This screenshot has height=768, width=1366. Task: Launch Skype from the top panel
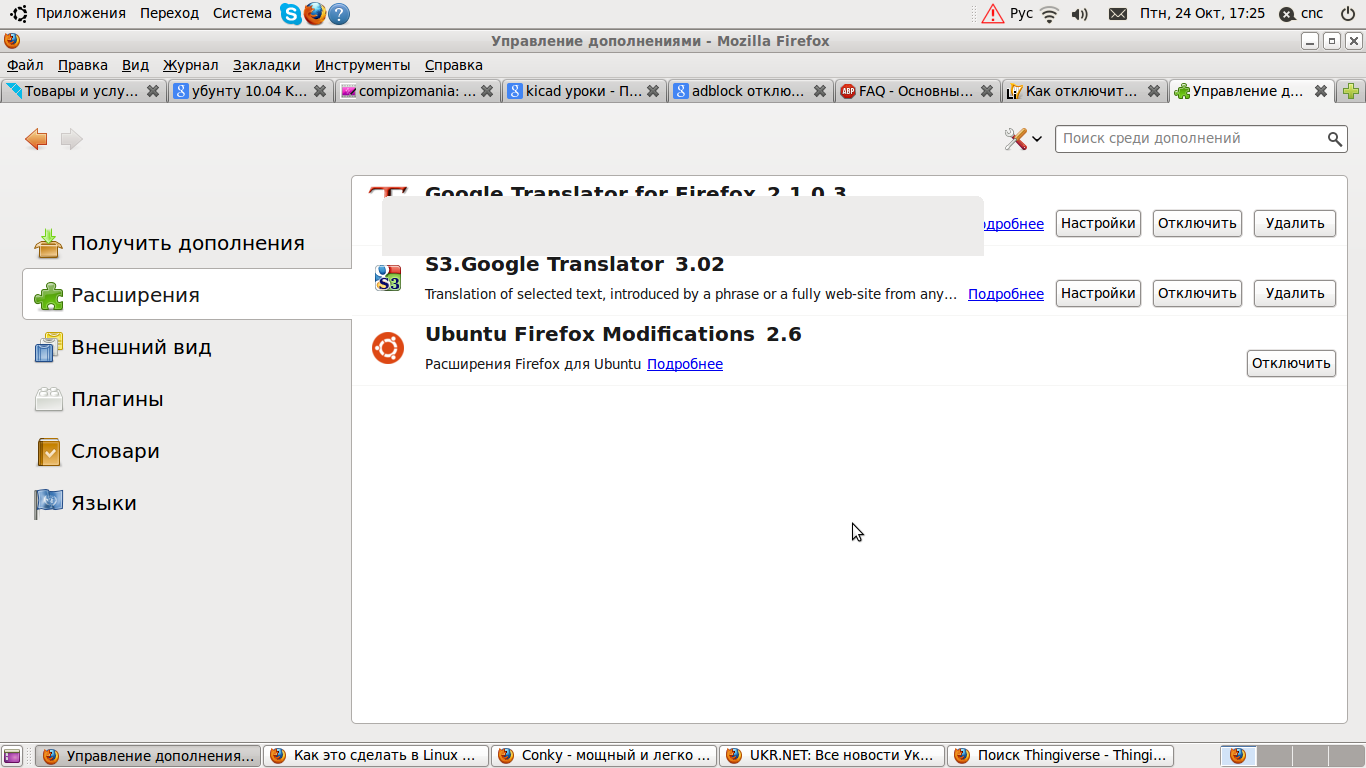(x=290, y=13)
